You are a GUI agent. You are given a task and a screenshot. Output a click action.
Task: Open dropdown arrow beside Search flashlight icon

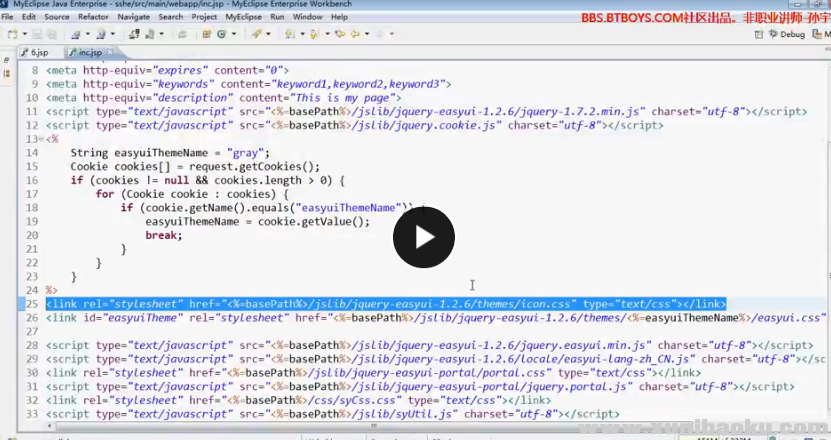tap(267, 34)
